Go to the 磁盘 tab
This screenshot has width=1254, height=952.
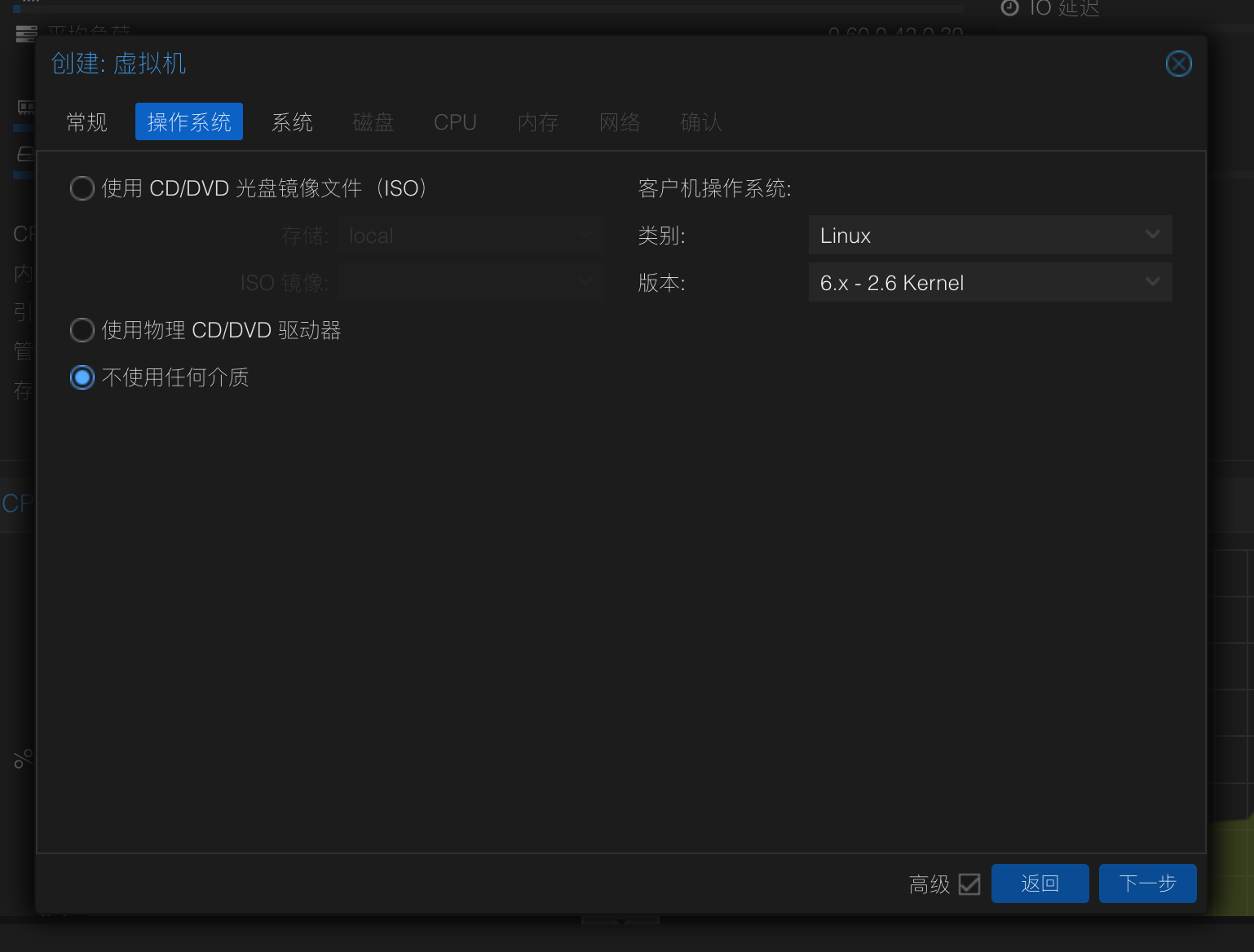(x=373, y=122)
